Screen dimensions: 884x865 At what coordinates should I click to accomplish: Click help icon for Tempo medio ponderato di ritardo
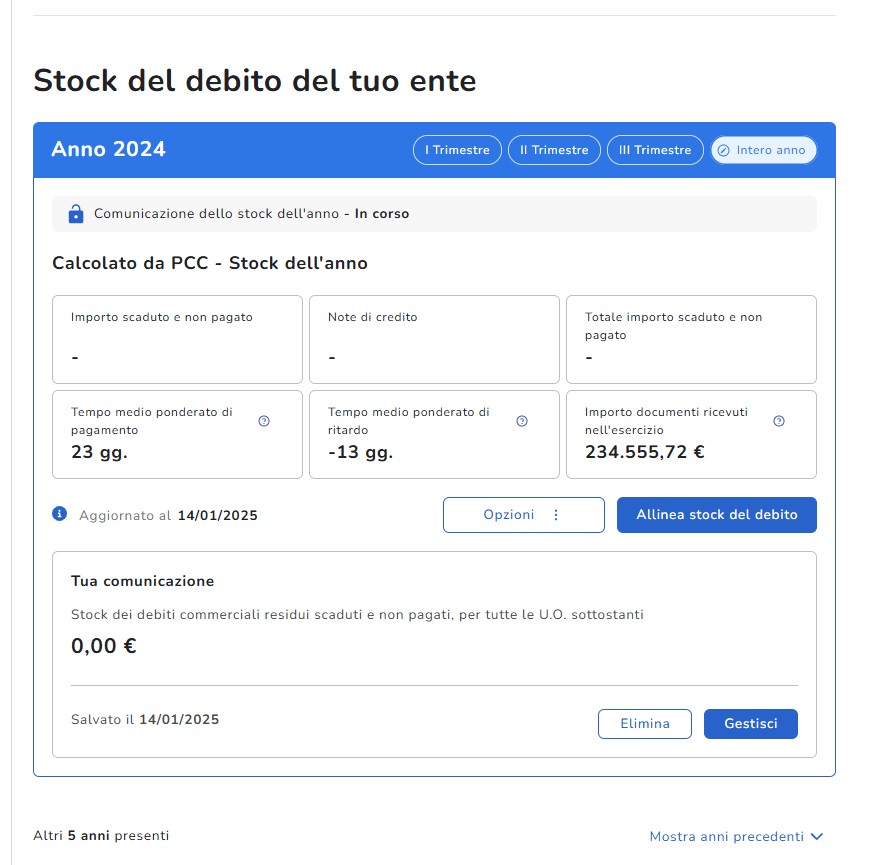coord(521,421)
